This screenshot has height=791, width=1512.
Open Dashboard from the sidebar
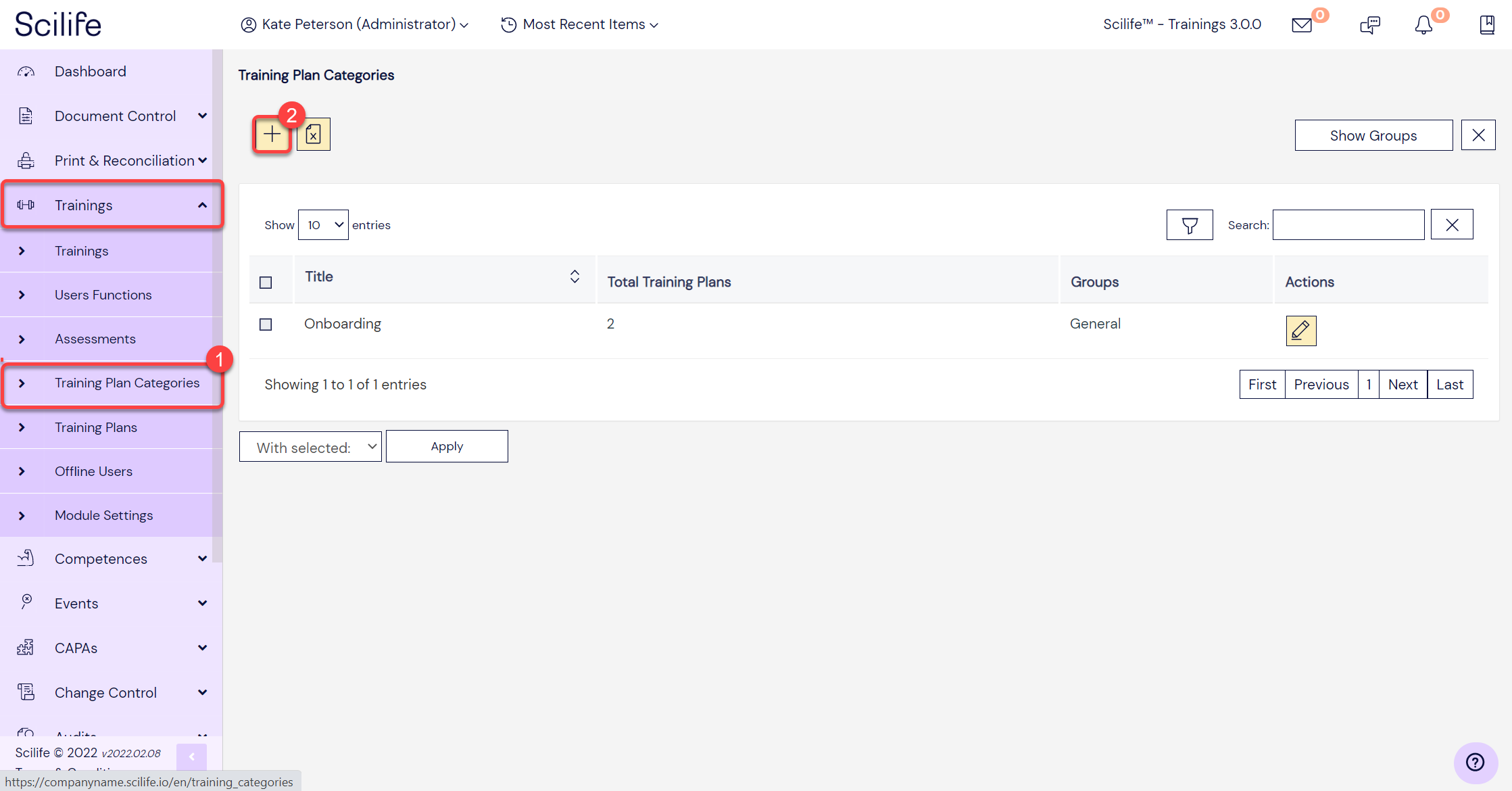point(90,70)
